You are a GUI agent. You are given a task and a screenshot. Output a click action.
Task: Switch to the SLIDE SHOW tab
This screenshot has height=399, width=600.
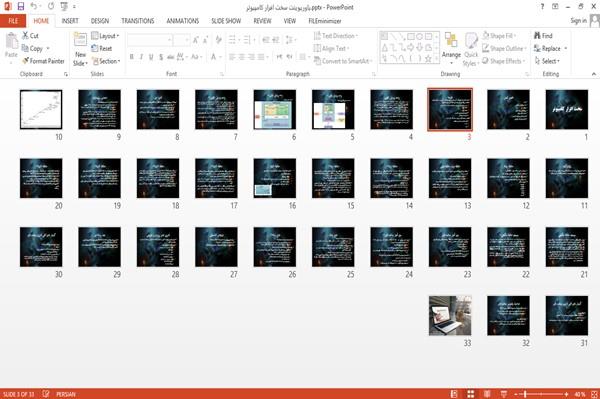point(226,21)
